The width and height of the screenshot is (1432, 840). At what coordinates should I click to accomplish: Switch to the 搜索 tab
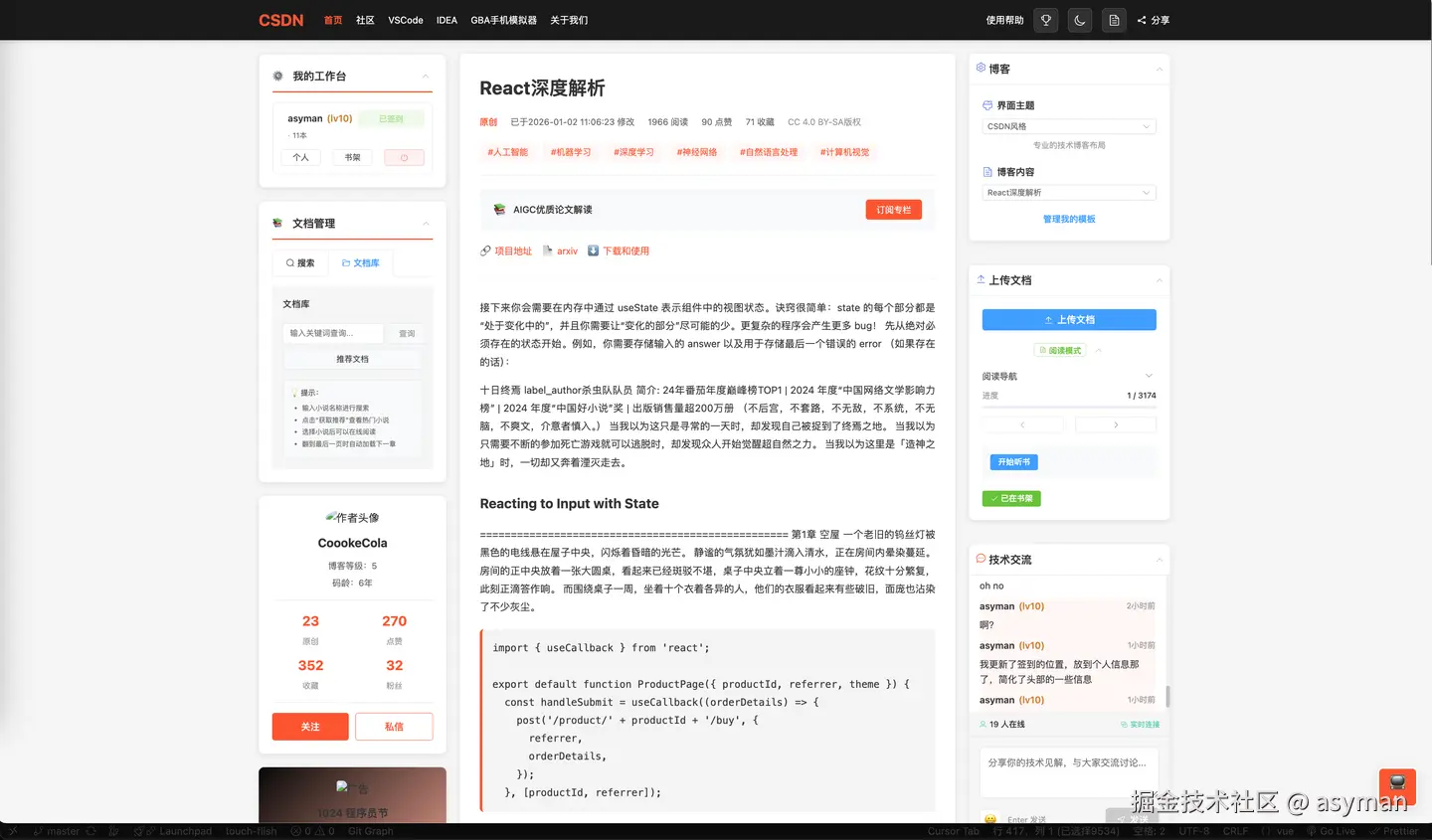[300, 263]
